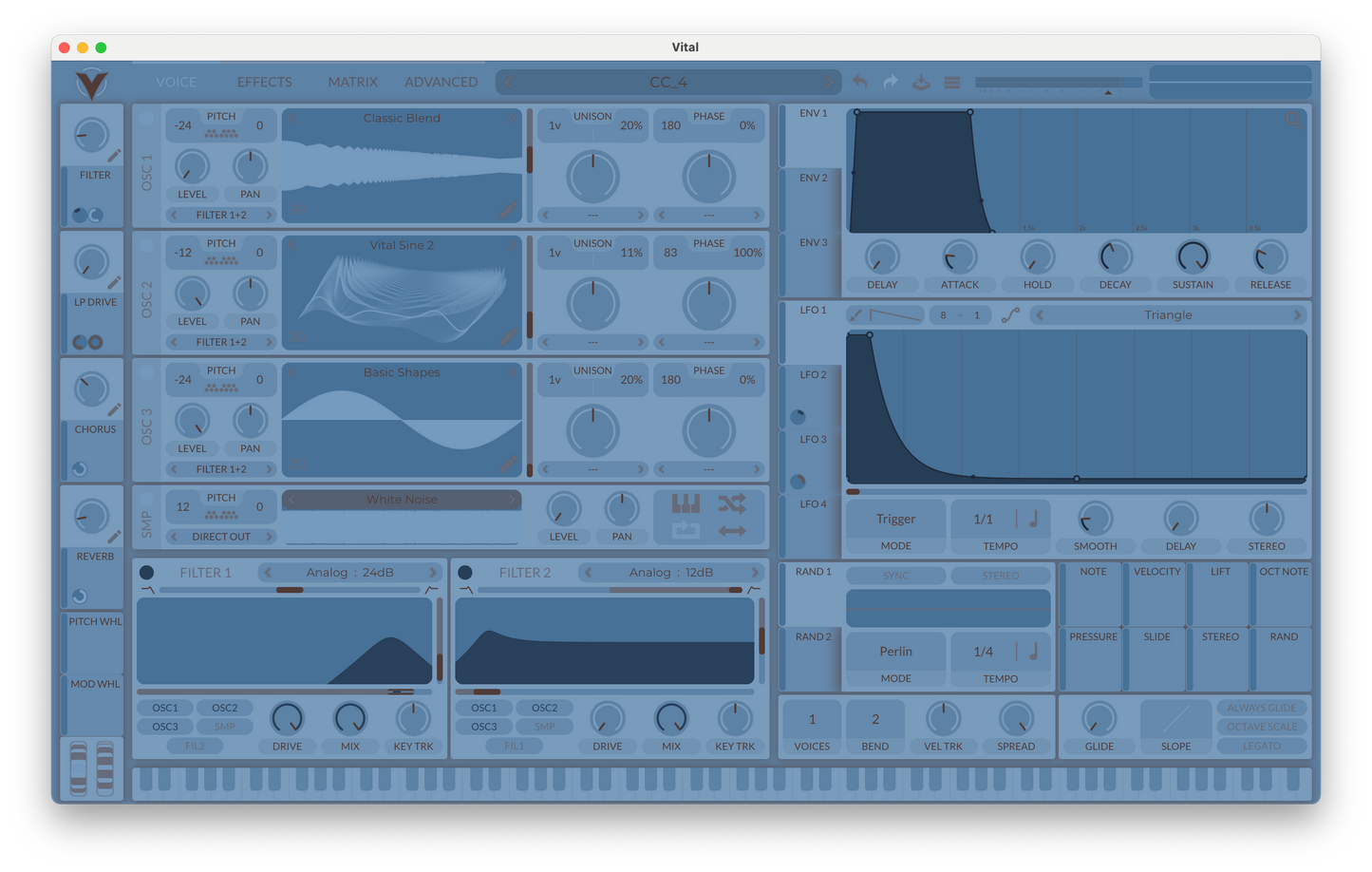
Task: Toggle the Filter 2 power button
Action: (465, 573)
